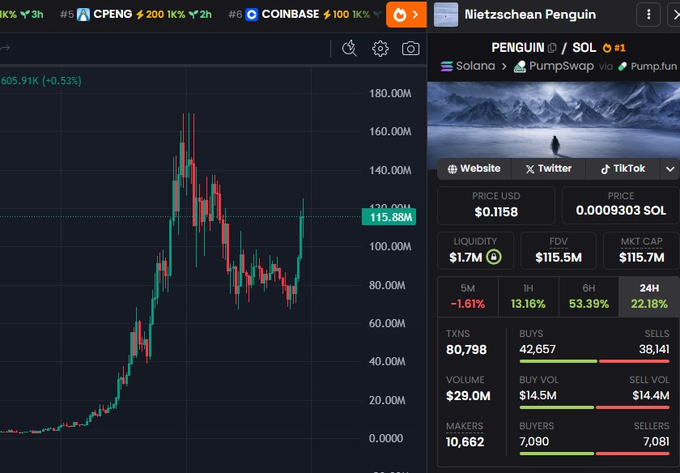Screen dimensions: 680x473
Task: Click the PENGUIN ticker symbol
Action: point(517,48)
